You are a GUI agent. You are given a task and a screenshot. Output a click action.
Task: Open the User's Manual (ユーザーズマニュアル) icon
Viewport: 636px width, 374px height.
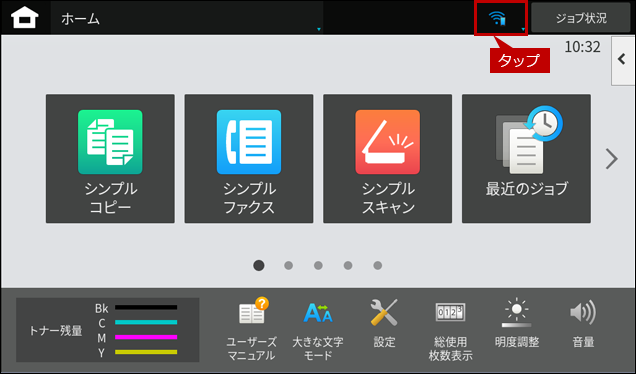pyautogui.click(x=251, y=329)
